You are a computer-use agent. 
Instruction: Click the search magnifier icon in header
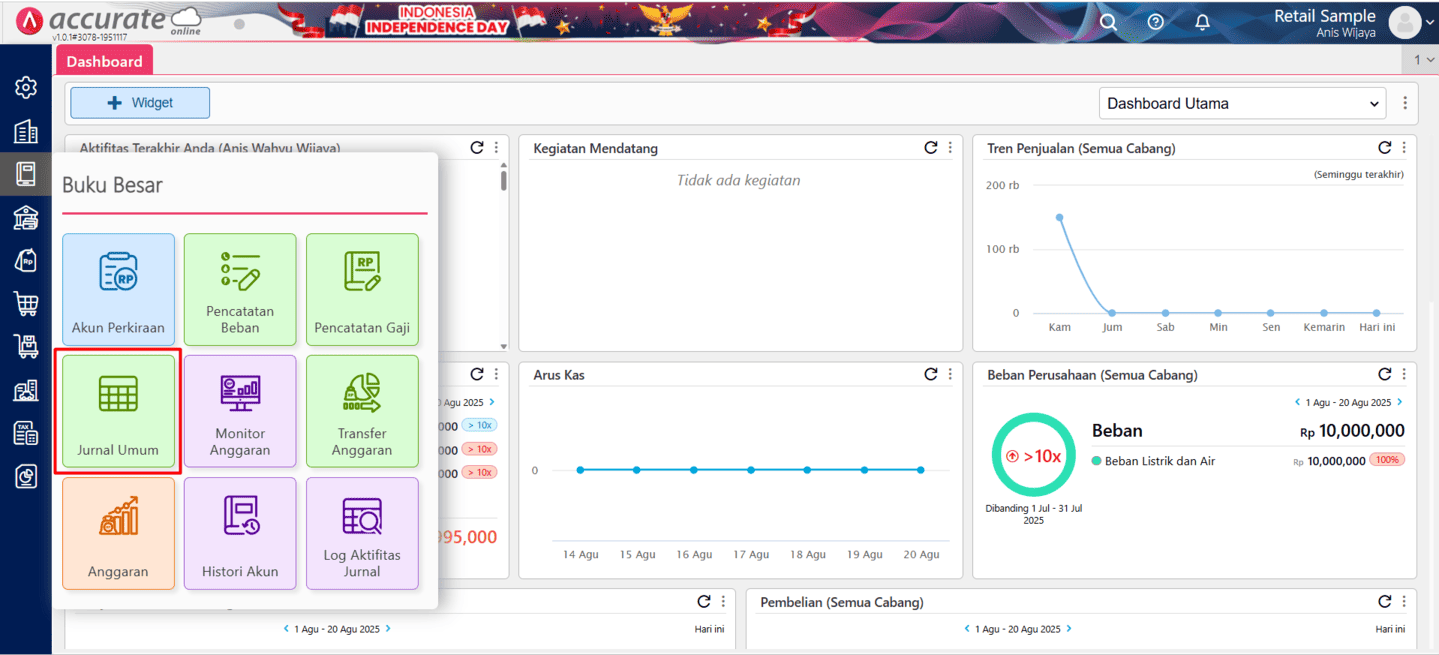(x=1108, y=22)
